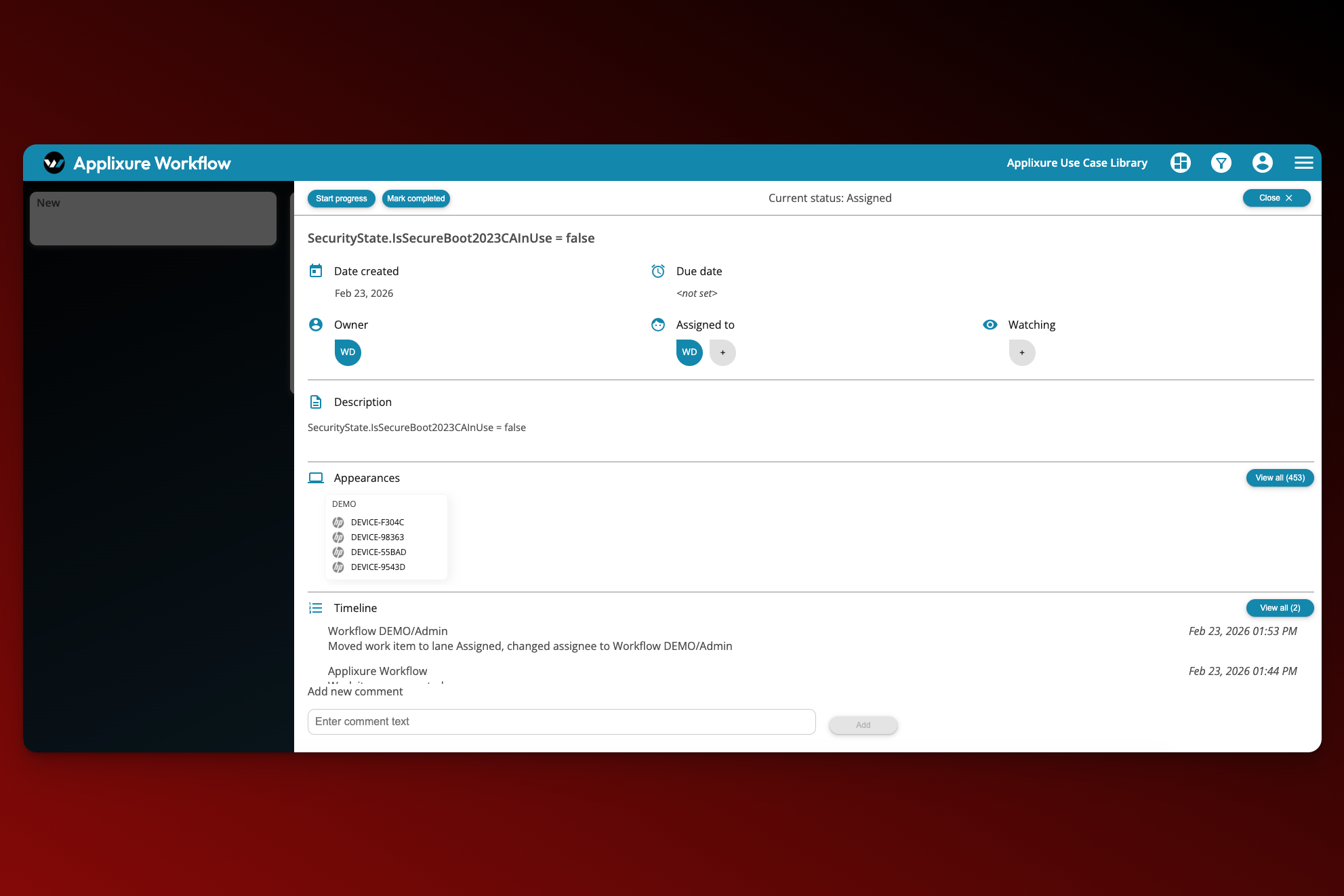Click the owner person icon

(x=315, y=325)
